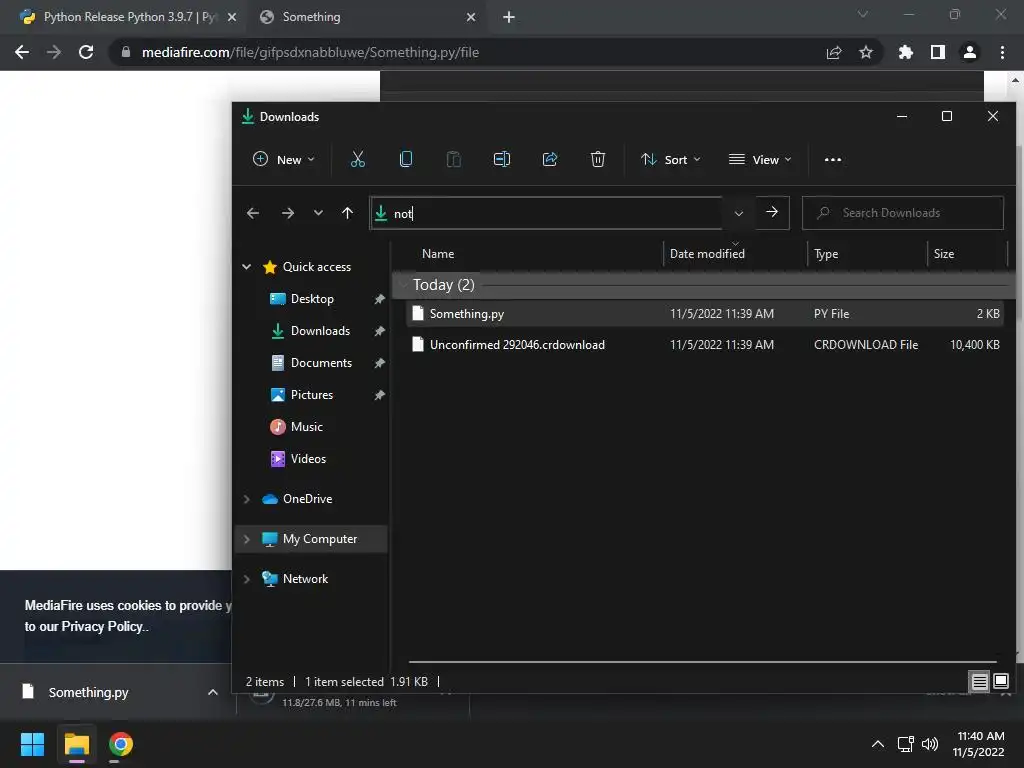Click Chrome share page icon
Image resolution: width=1024 pixels, height=768 pixels.
tap(834, 52)
